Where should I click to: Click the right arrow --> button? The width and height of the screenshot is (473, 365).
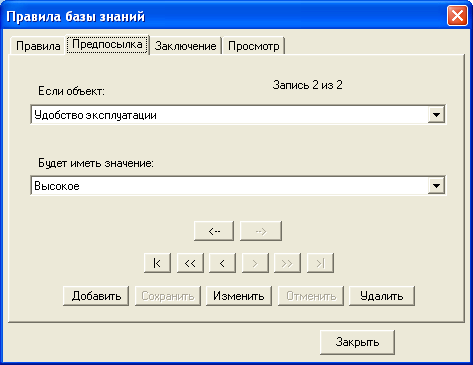[x=261, y=231]
